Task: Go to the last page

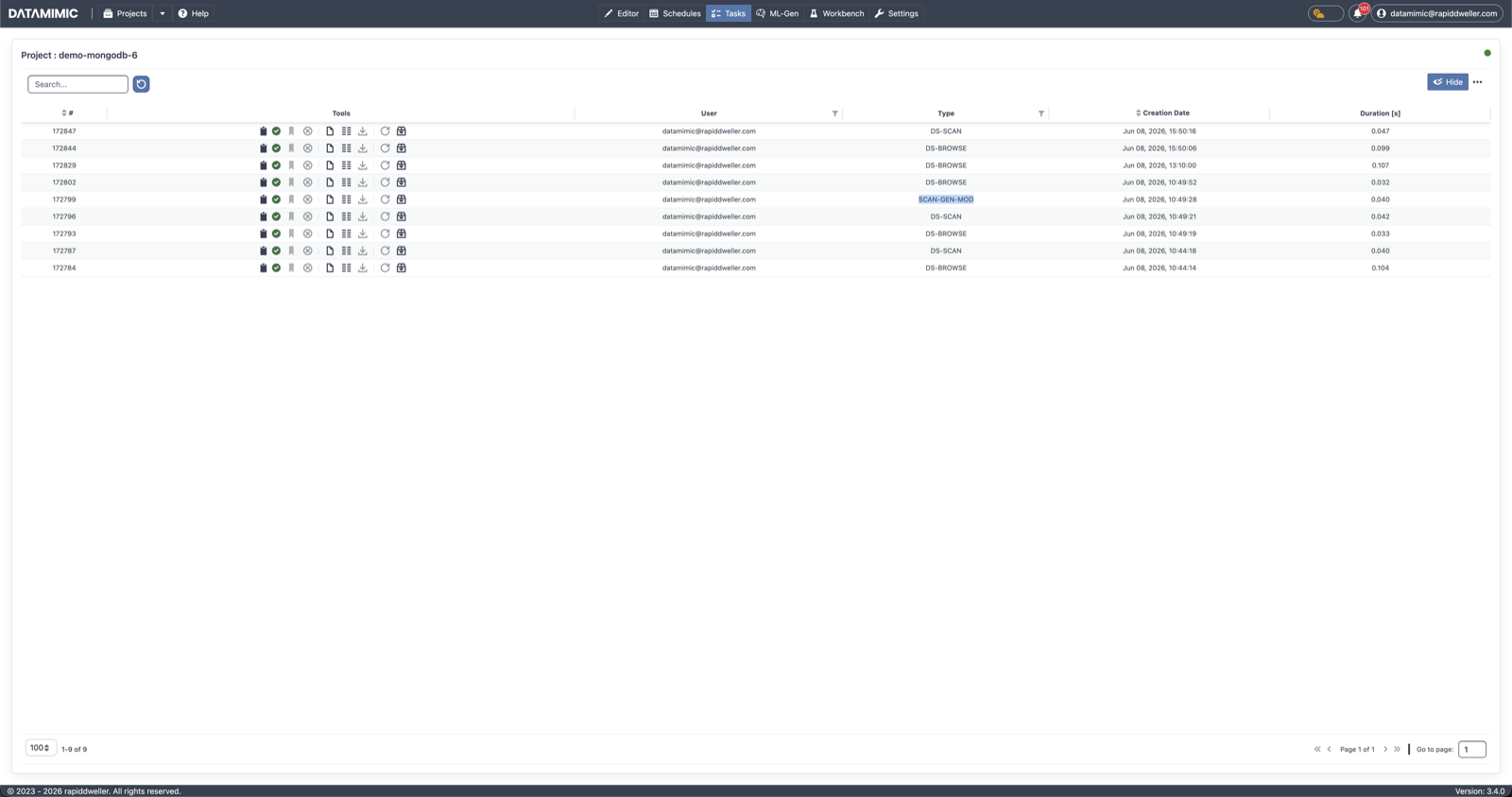Action: (x=1397, y=750)
